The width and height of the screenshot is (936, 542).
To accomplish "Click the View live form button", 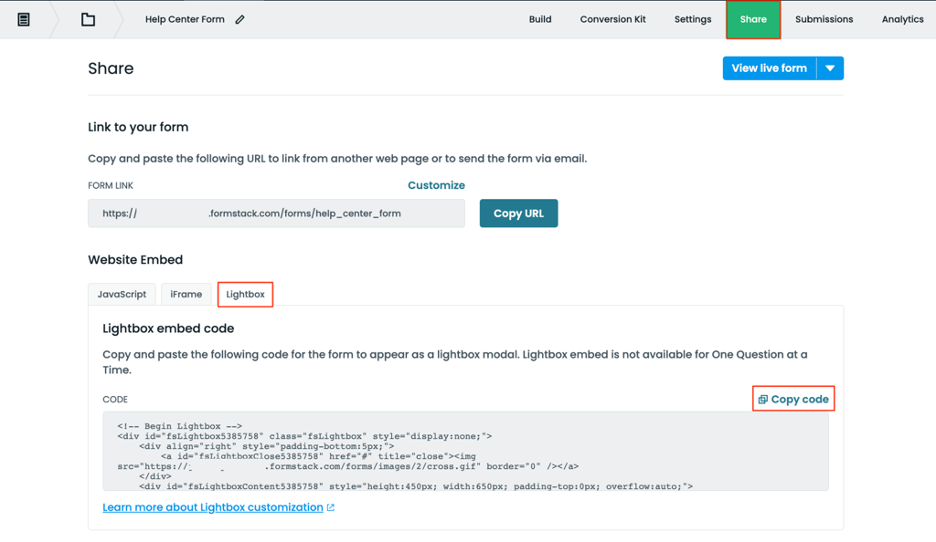I will click(x=769, y=68).
